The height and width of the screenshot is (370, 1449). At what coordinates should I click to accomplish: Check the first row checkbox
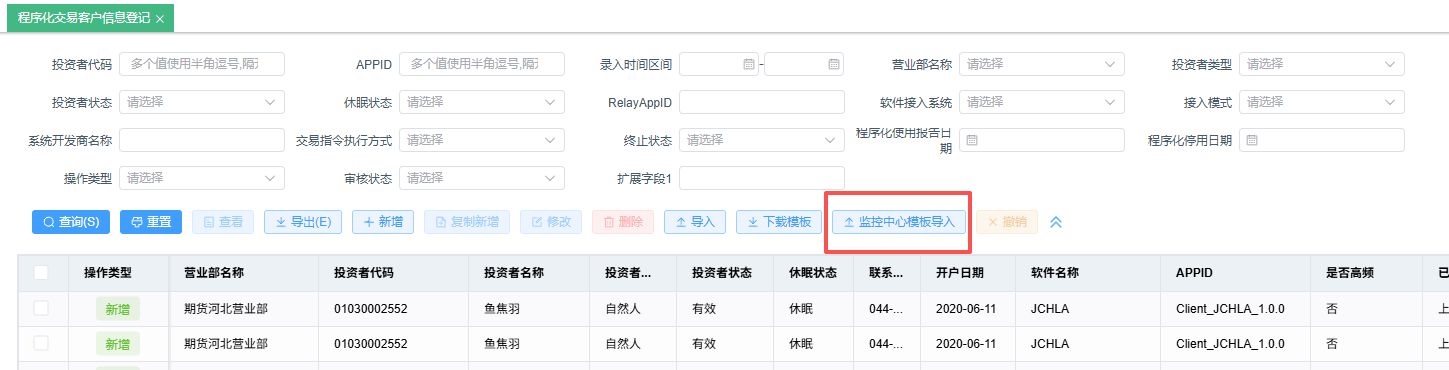41,308
